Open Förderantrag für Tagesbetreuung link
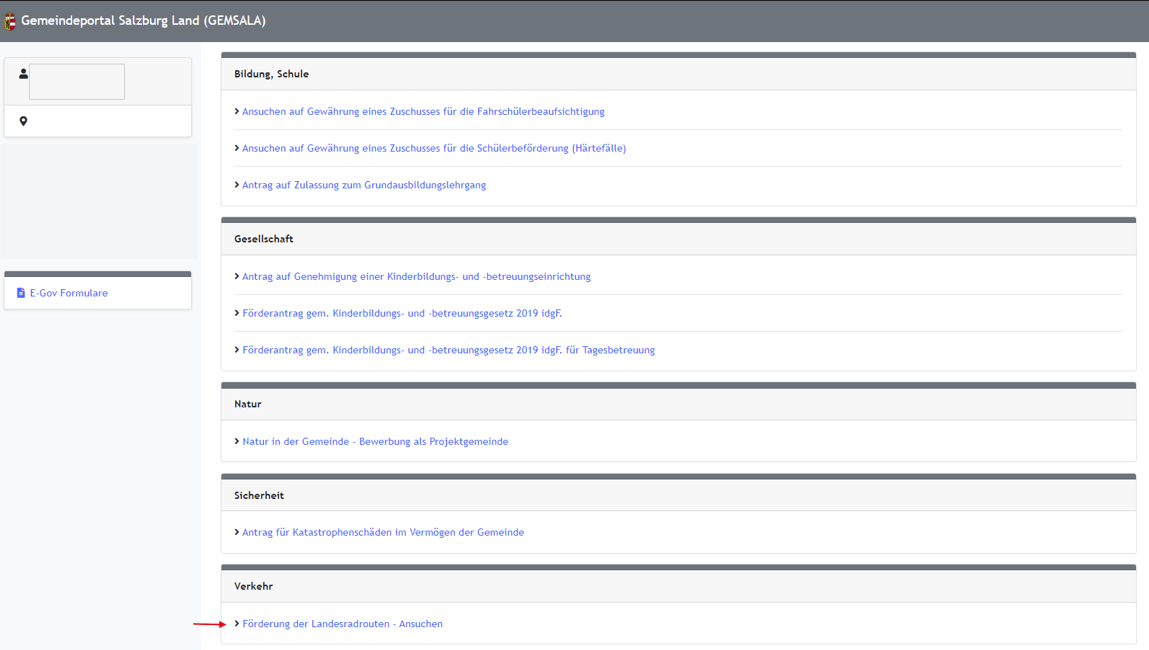1149x650 pixels. [448, 350]
